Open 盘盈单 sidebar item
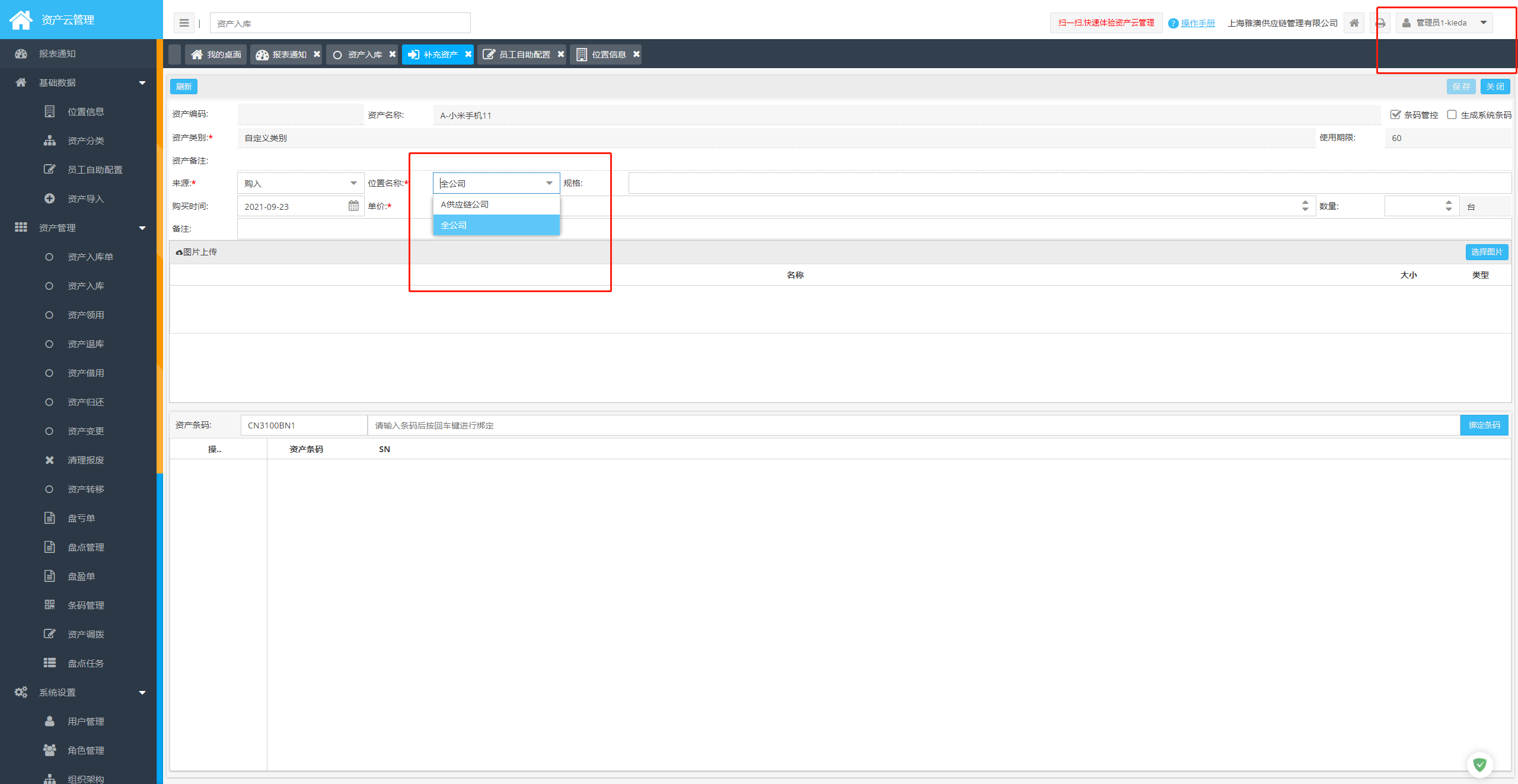 pyautogui.click(x=78, y=576)
